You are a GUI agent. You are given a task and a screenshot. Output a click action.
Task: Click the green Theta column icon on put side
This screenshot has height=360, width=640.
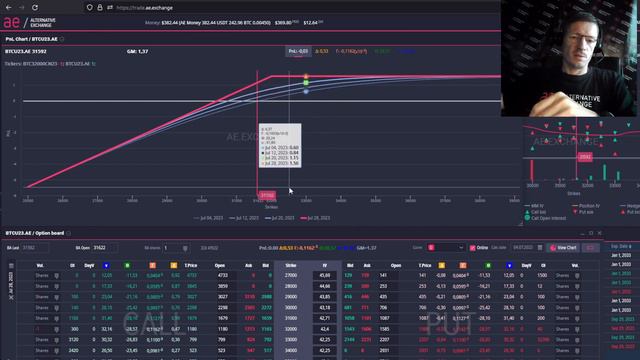tap(488, 266)
